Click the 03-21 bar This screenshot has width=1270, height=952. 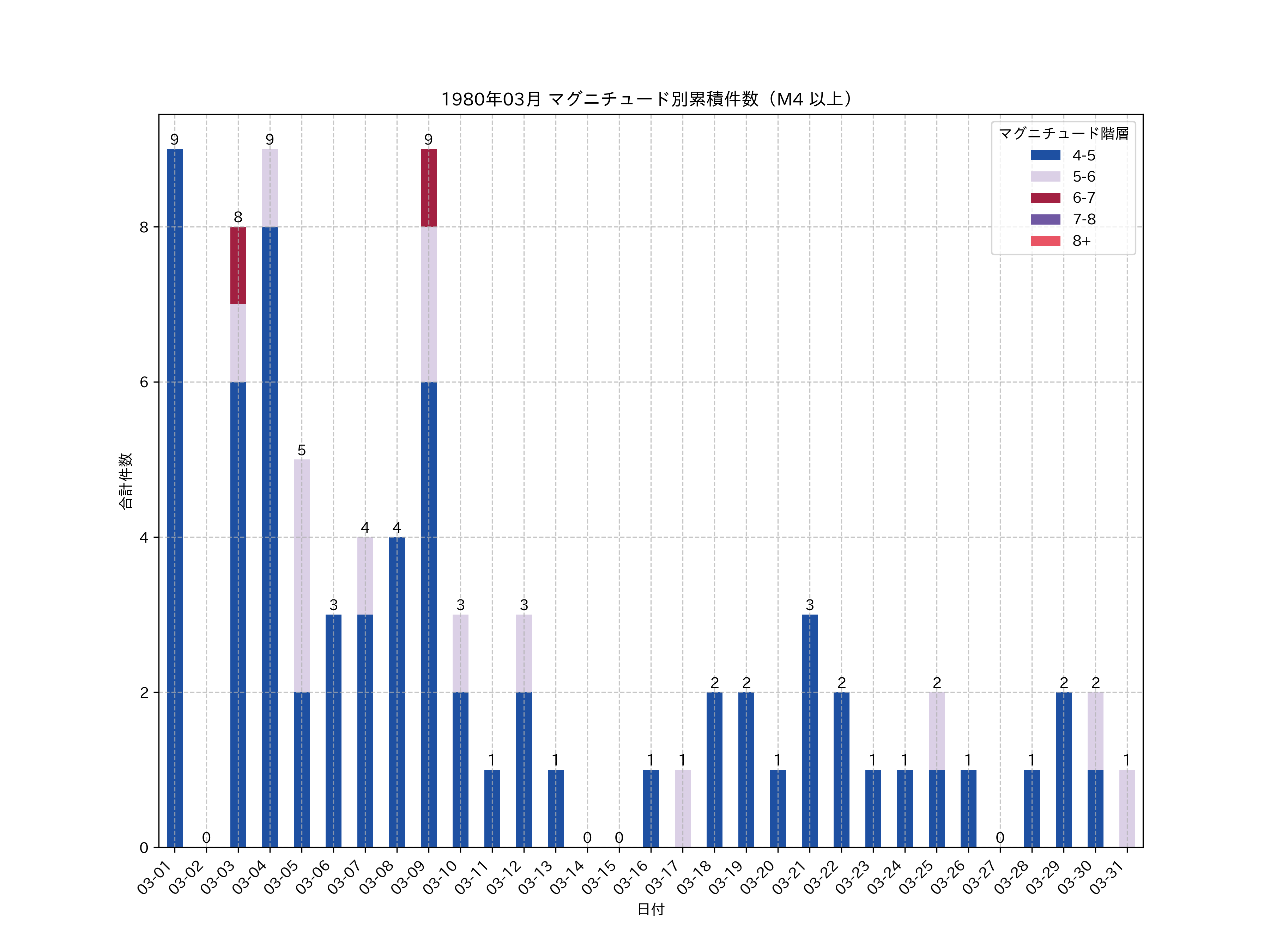click(810, 731)
